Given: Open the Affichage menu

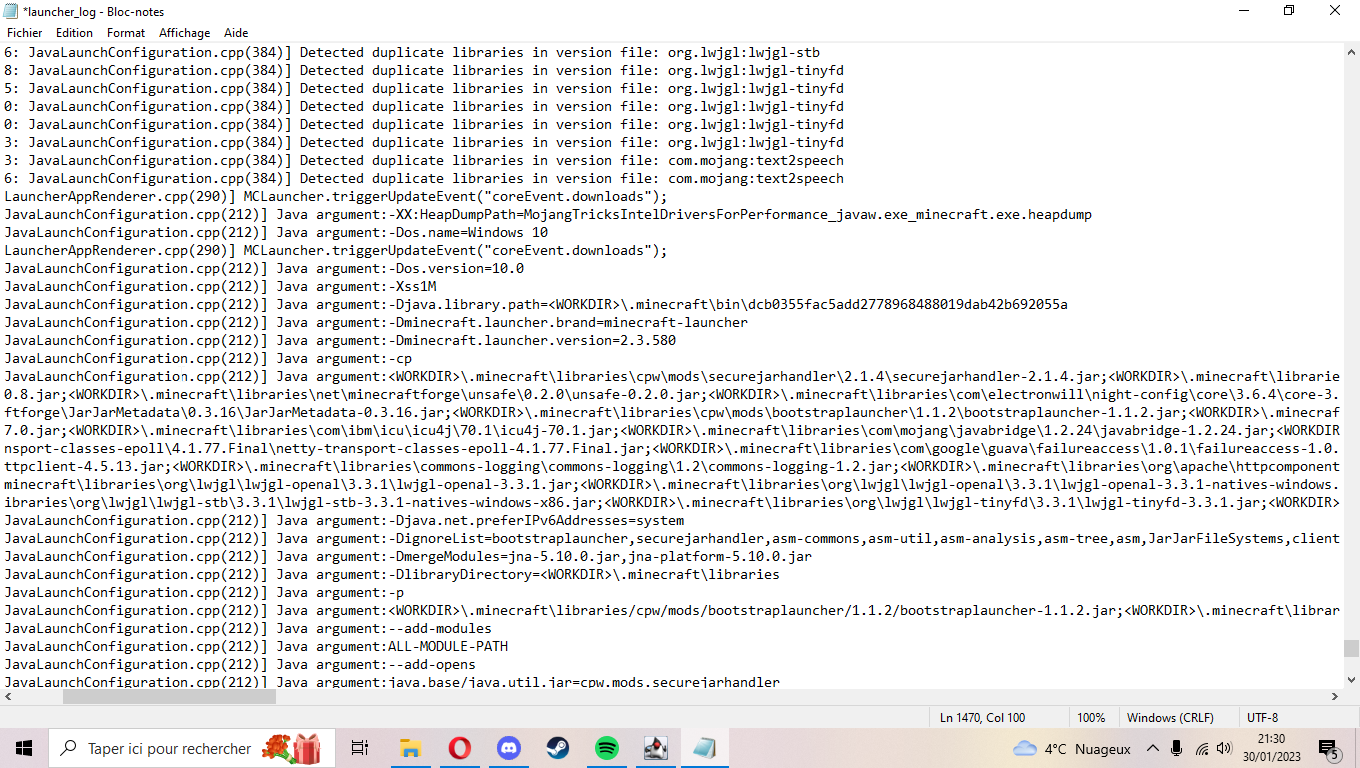Looking at the screenshot, I should pyautogui.click(x=185, y=33).
